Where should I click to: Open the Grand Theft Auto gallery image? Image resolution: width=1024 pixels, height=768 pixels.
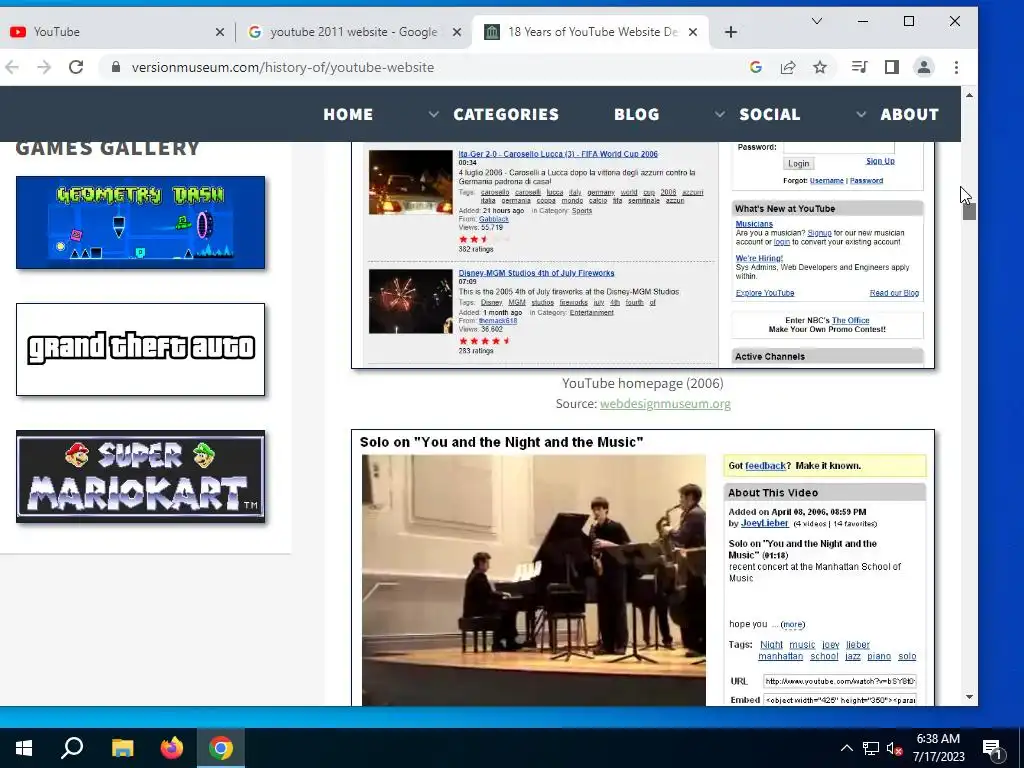tap(140, 349)
